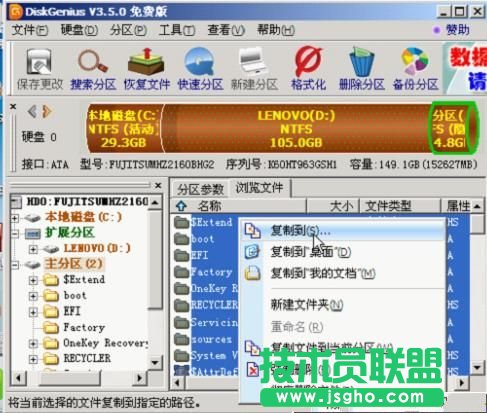Expand the EFI folder in tree
Image resolution: width=487 pixels, height=413 pixels.
click(33, 312)
